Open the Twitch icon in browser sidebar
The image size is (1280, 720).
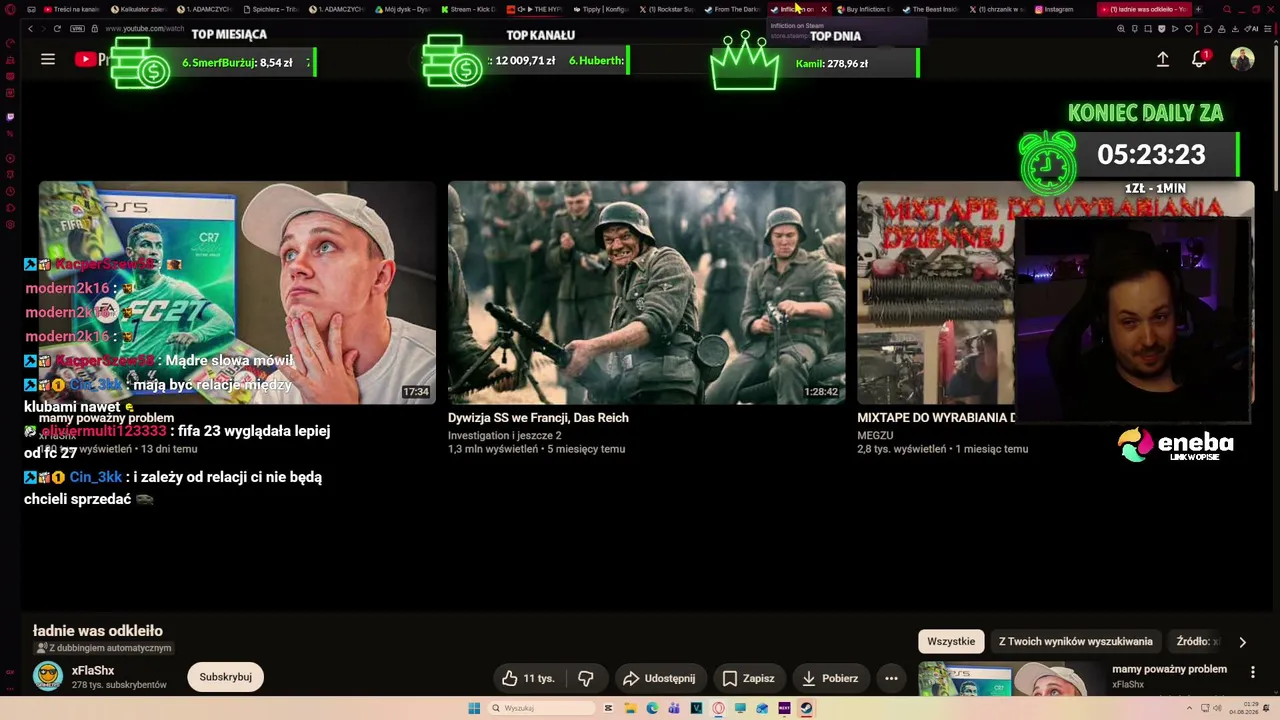[x=10, y=117]
